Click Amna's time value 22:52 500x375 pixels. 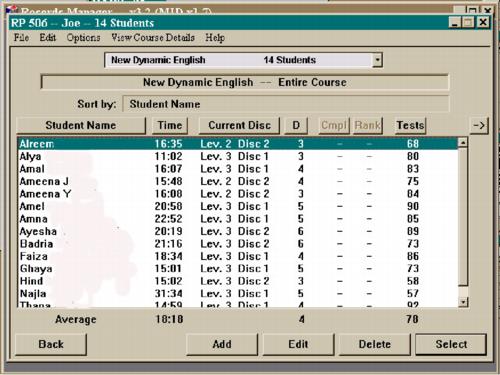point(168,219)
